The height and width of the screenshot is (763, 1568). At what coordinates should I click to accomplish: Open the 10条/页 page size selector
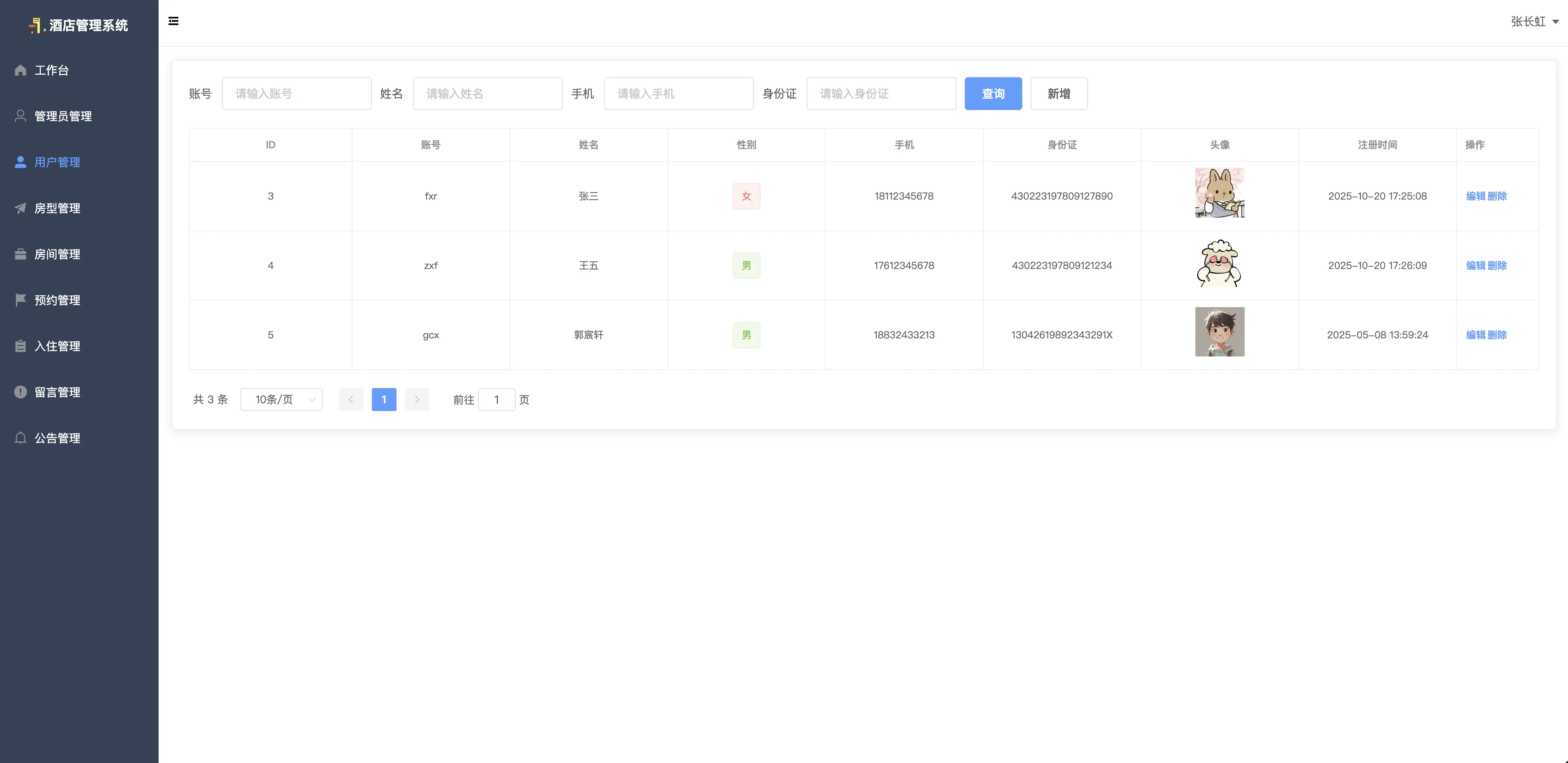click(x=281, y=399)
